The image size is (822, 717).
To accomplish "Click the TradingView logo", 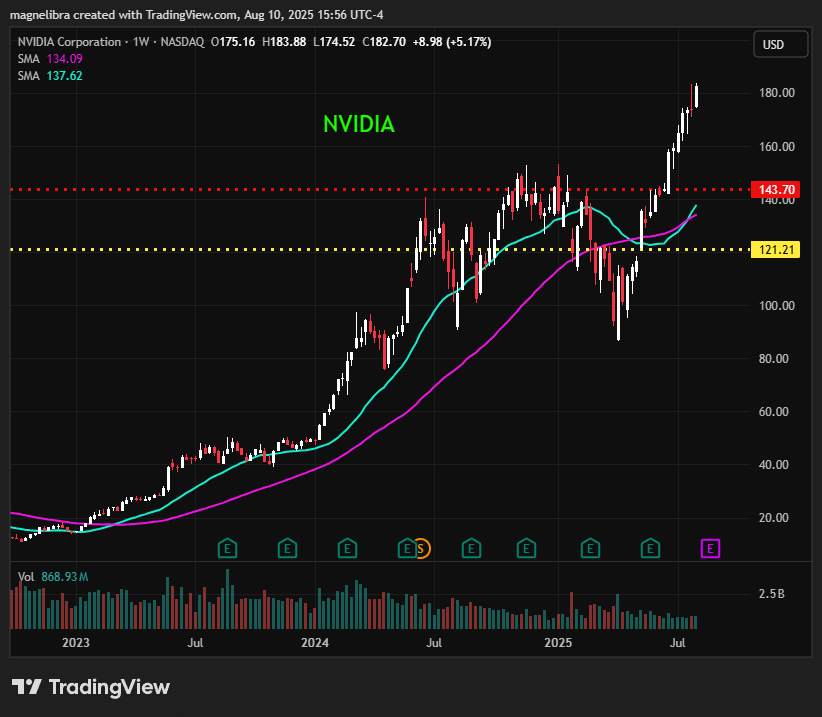I will click(x=91, y=687).
